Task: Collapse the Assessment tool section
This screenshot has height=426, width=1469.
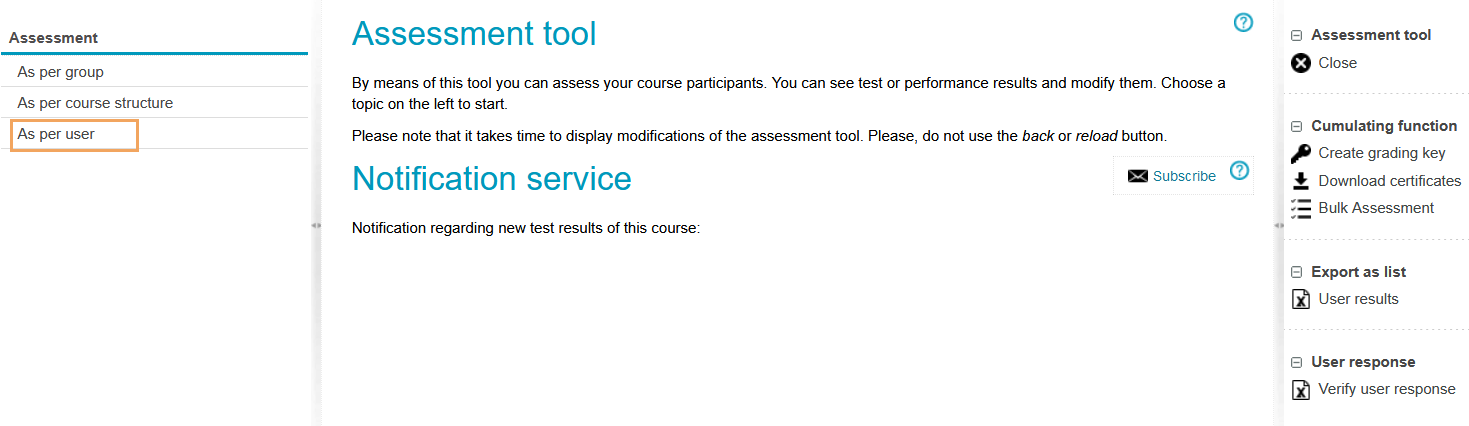Action: click(1297, 36)
